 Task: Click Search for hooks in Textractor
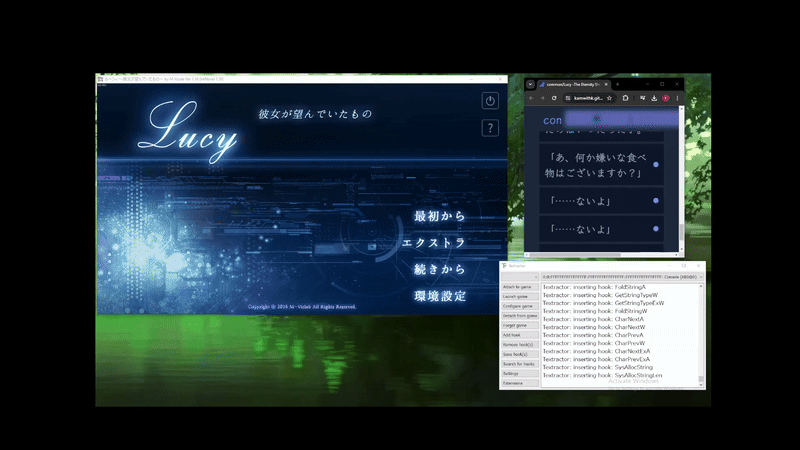(519, 364)
